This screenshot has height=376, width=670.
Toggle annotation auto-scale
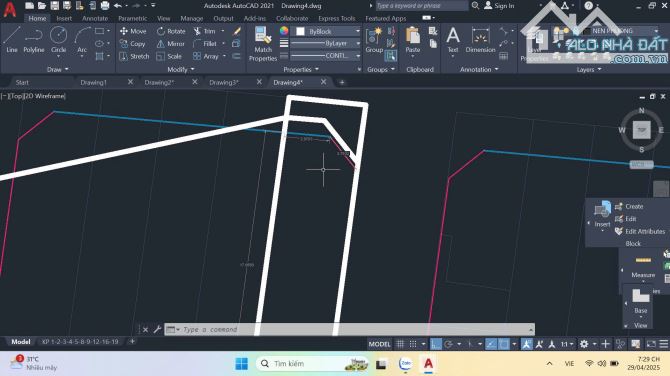click(539, 344)
